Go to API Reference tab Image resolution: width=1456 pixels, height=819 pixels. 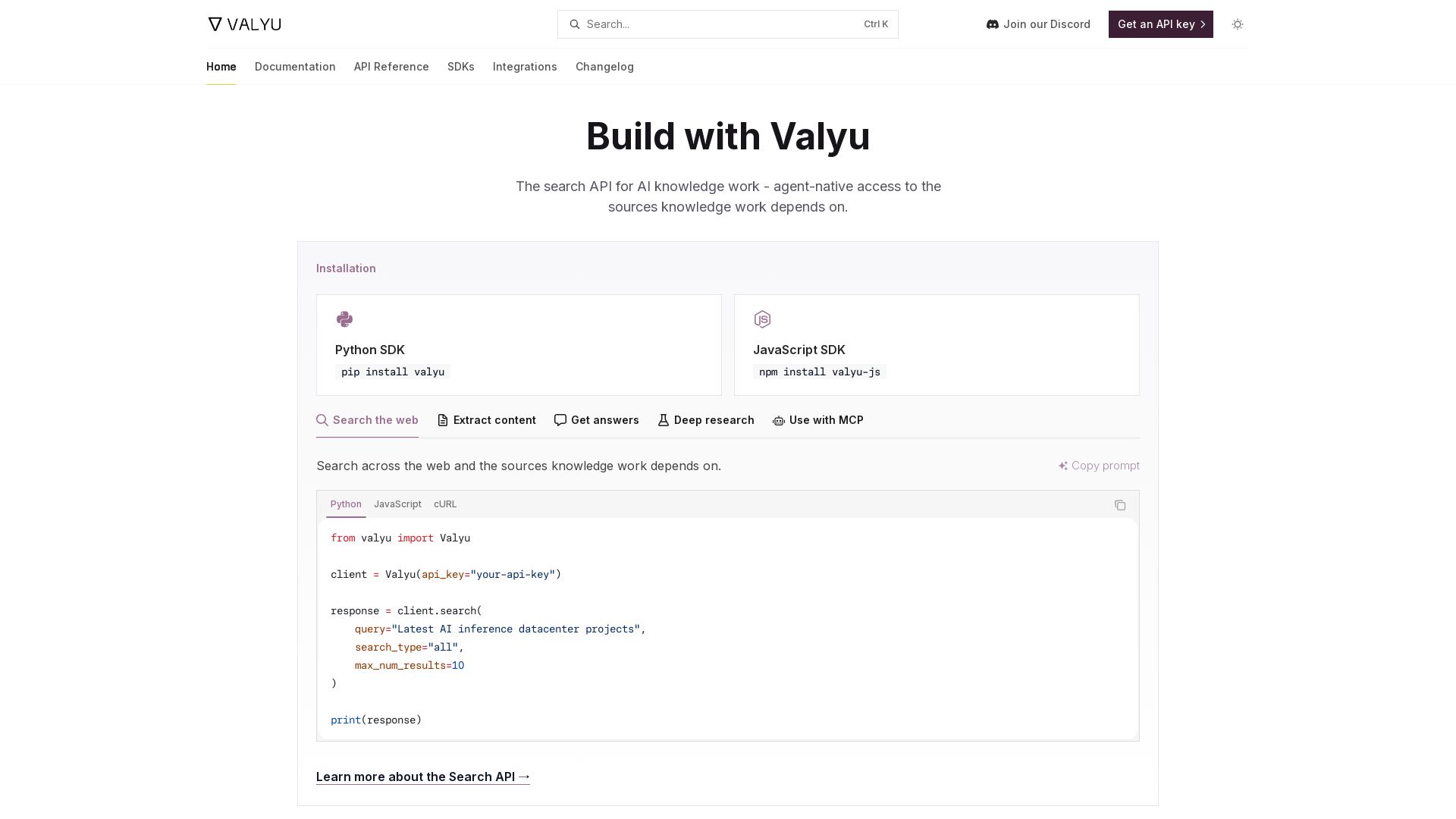[391, 67]
